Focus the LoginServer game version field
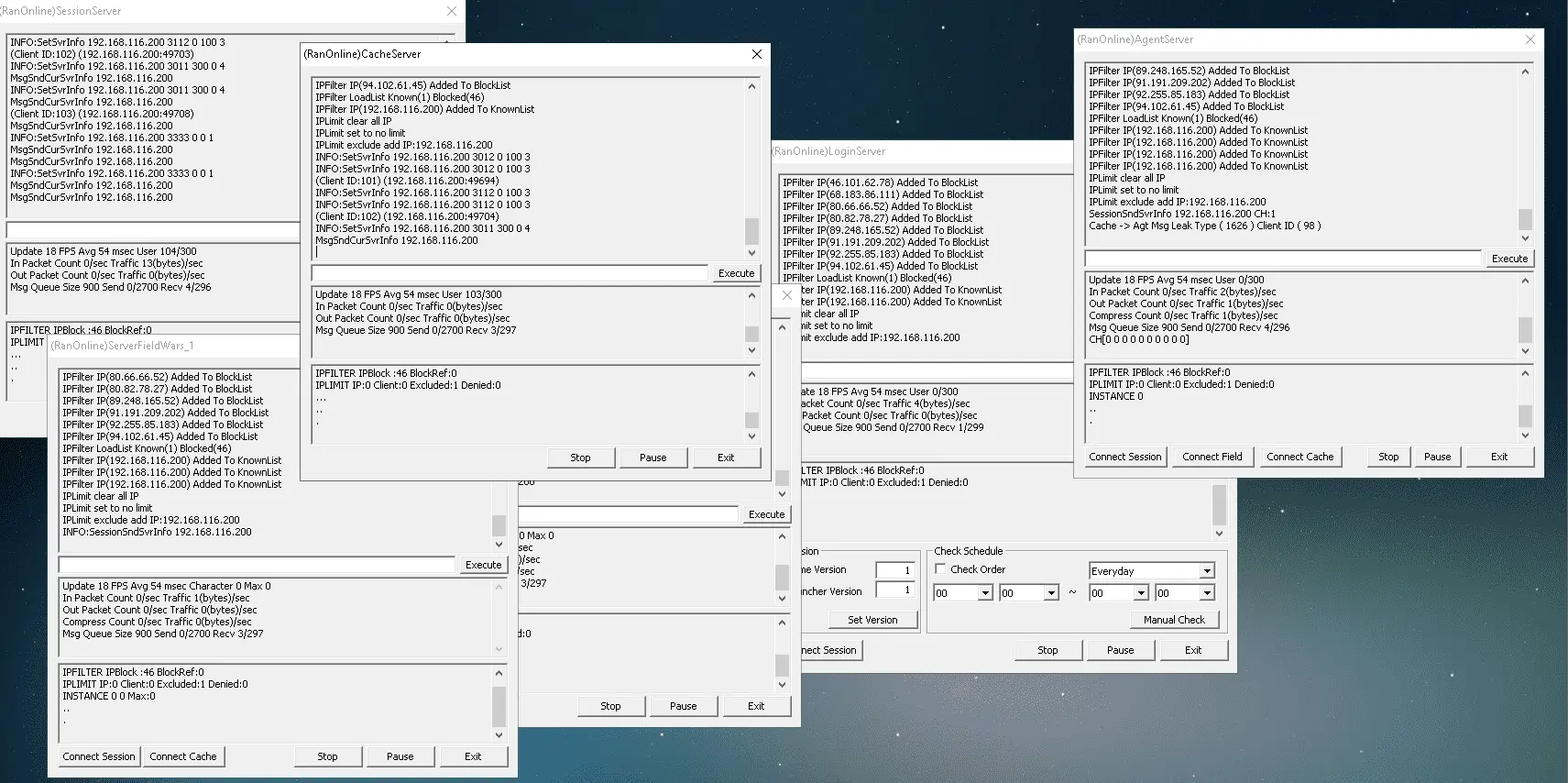1568x783 pixels. (895, 570)
